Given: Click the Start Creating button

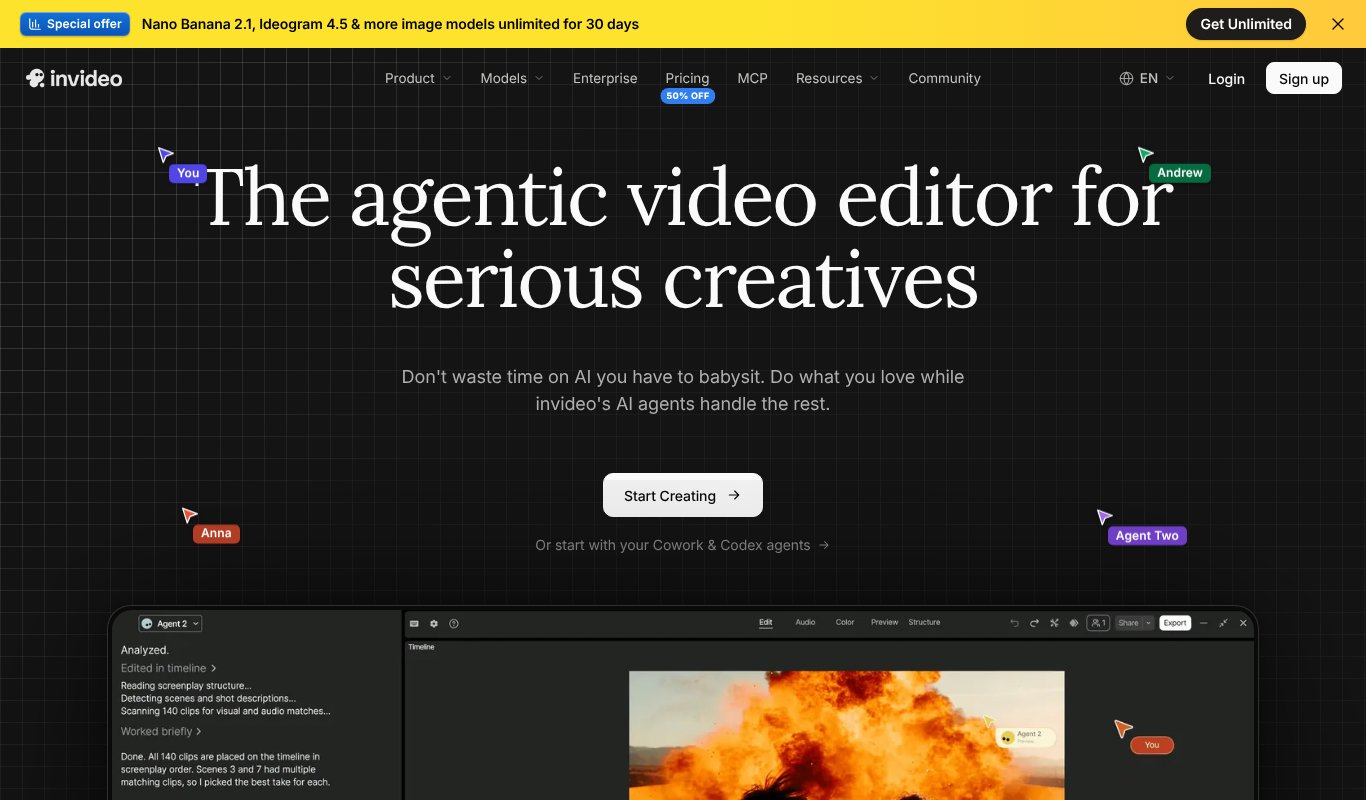Looking at the screenshot, I should pyautogui.click(x=683, y=495).
